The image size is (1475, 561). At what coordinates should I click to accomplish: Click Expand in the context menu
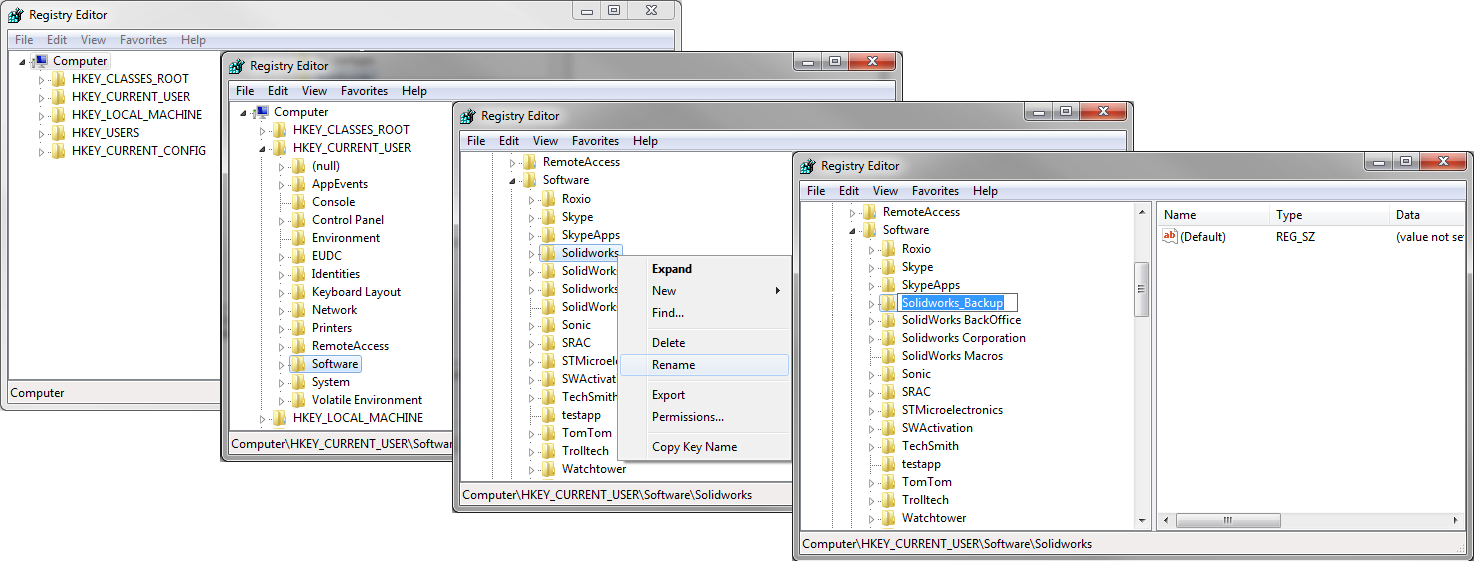[704, 269]
